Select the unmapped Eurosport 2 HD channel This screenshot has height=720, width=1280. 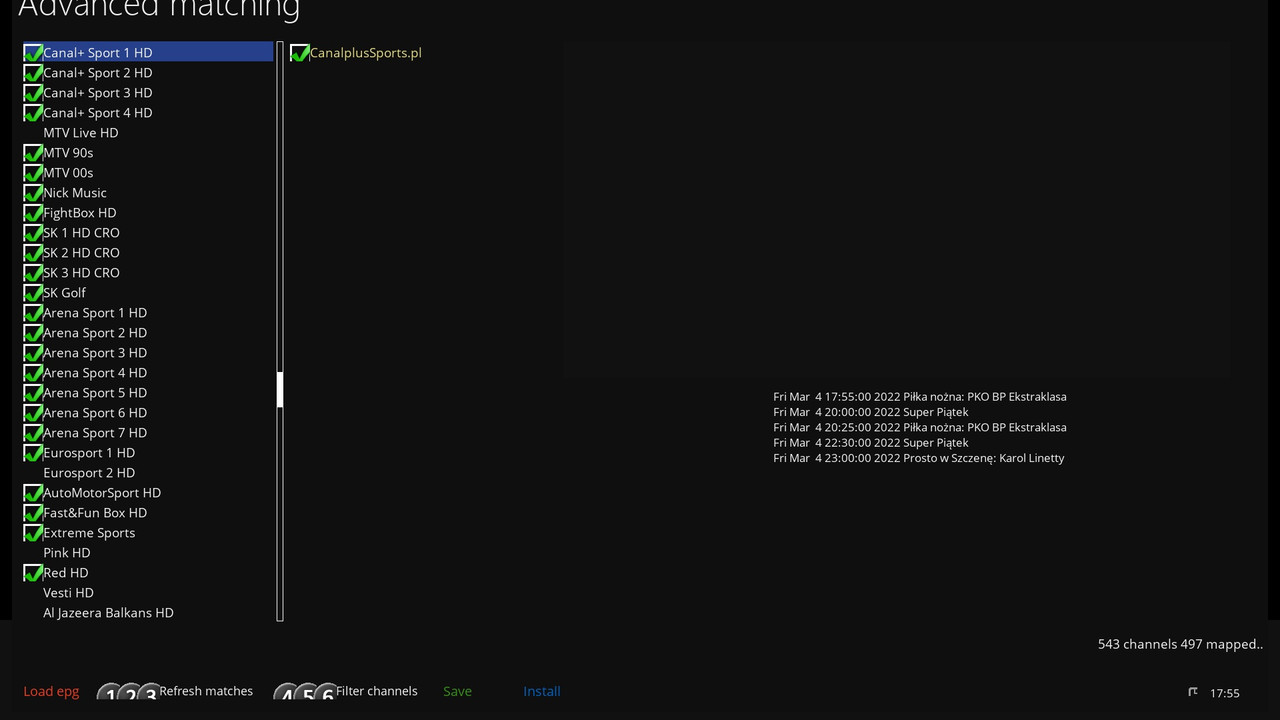pyautogui.click(x=148, y=472)
